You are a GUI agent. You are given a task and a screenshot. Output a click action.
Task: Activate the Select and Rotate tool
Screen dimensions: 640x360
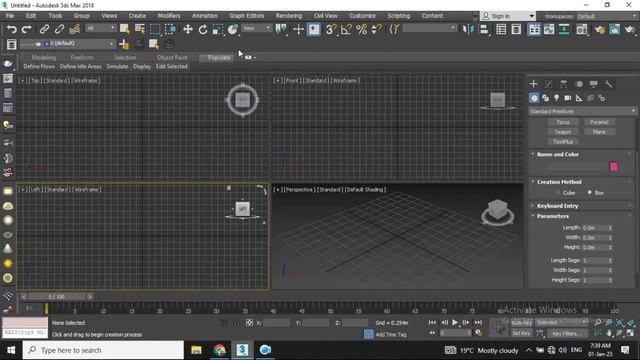[203, 29]
